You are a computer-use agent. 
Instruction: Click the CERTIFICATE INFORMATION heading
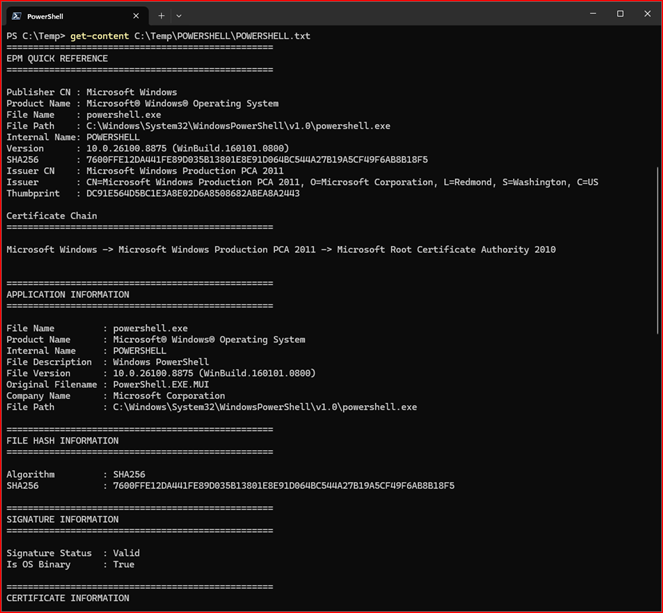pos(68,598)
